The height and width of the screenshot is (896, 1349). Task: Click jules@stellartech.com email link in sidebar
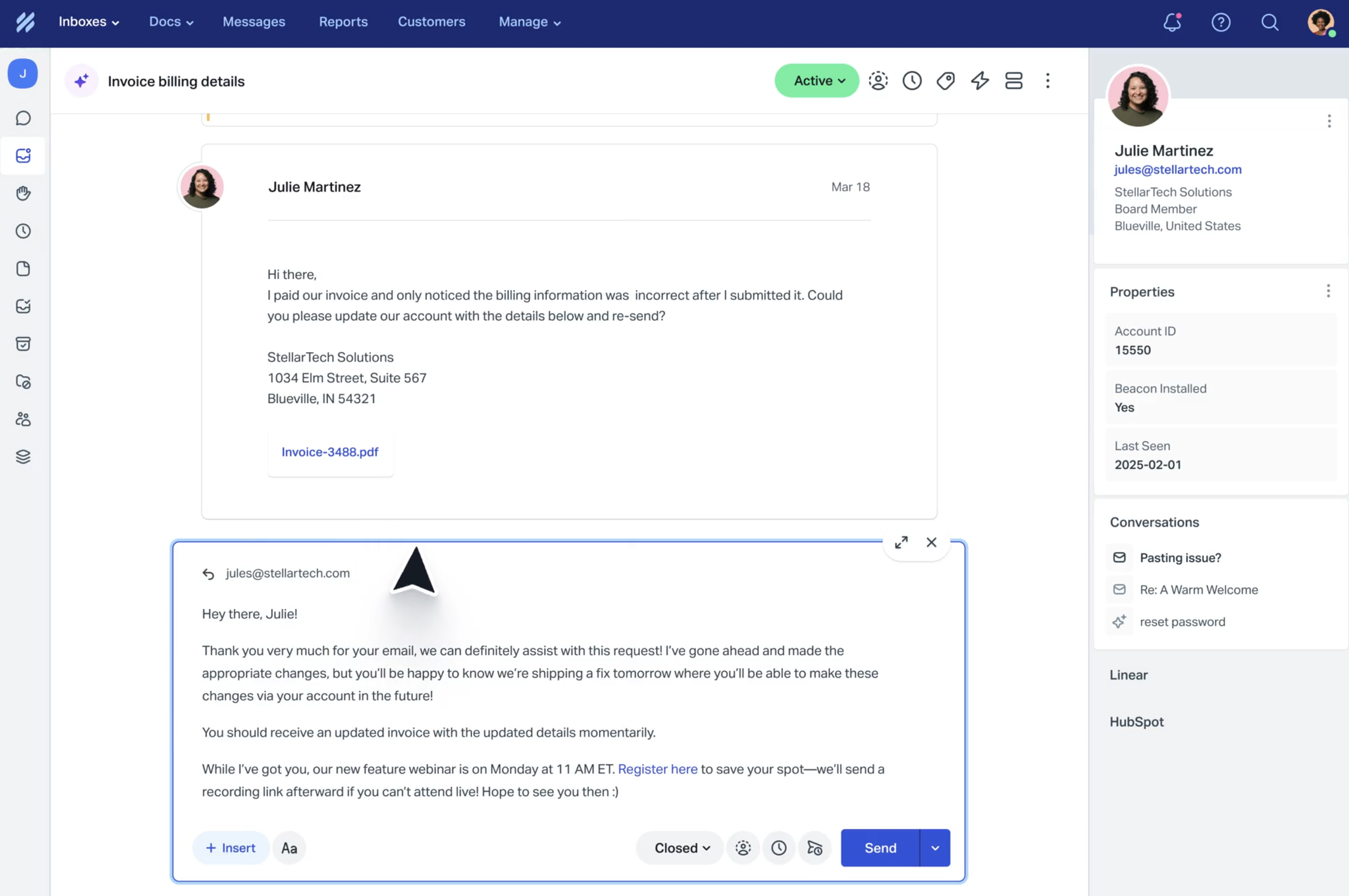click(x=1177, y=169)
